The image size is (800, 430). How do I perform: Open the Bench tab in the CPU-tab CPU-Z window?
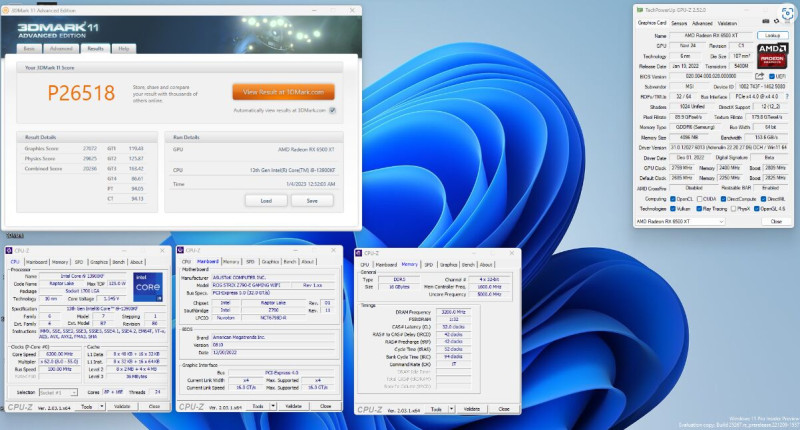[x=118, y=262]
